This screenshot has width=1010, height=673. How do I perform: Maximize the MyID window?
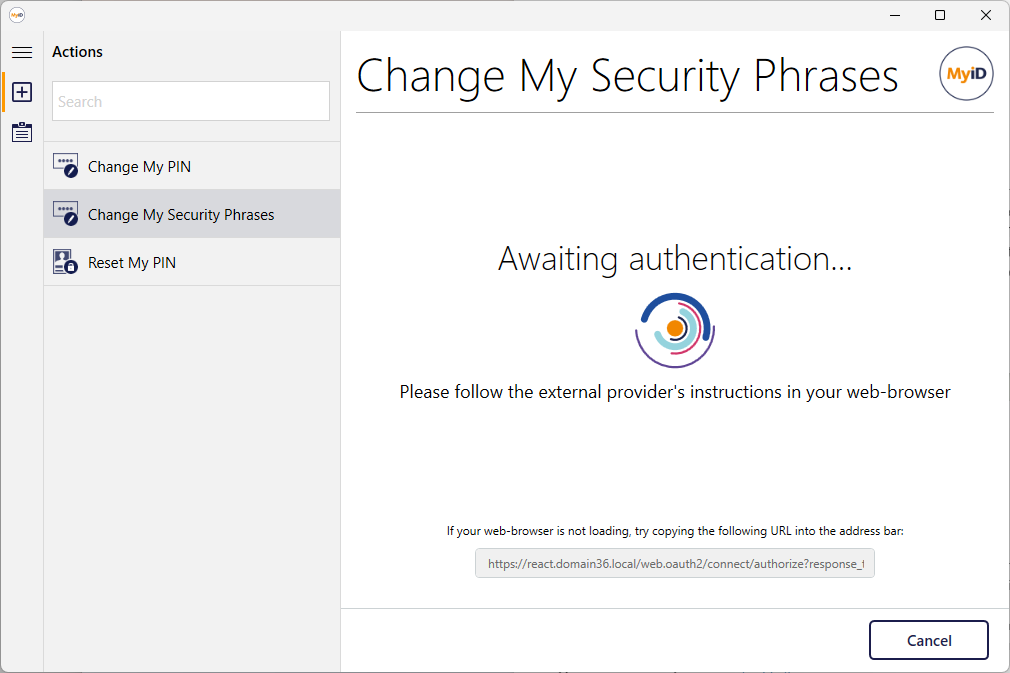(x=940, y=15)
